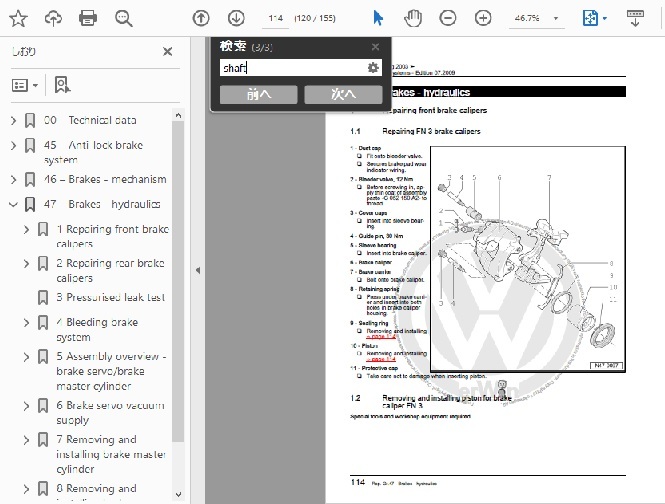Screen dimensions: 665x504
Task: Collapse side panel with left triangle
Action: coord(198,270)
